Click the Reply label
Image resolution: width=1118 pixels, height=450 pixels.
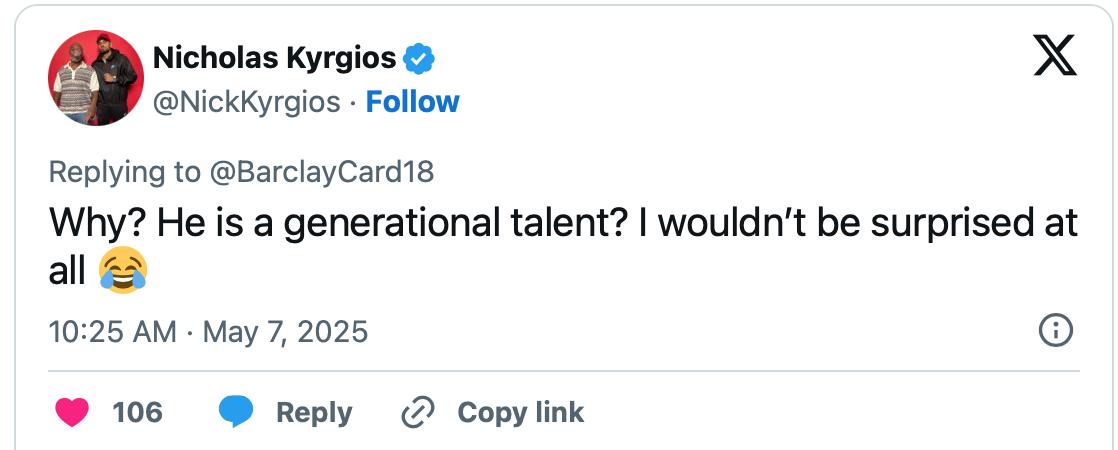point(314,412)
